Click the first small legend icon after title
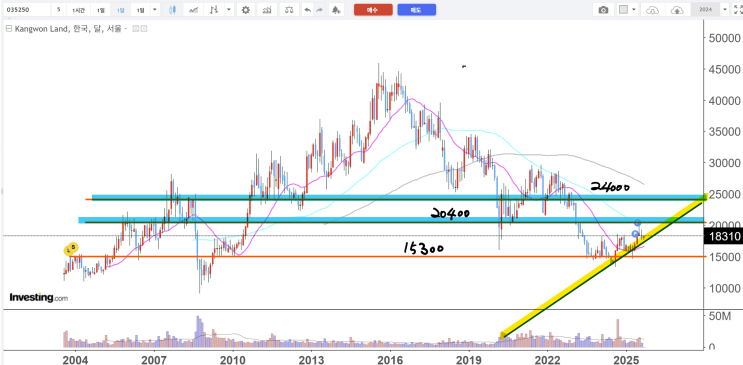 tap(136, 29)
